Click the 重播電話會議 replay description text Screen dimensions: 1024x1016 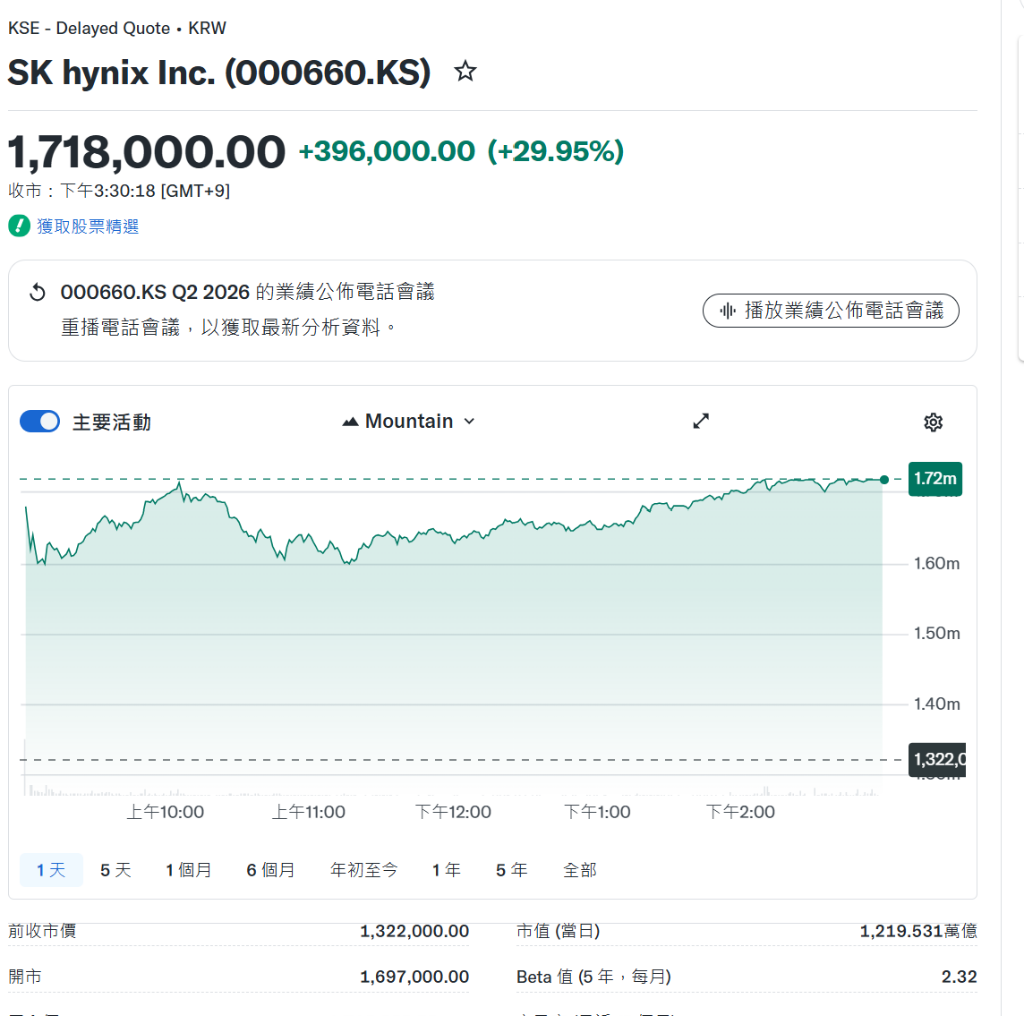[228, 326]
